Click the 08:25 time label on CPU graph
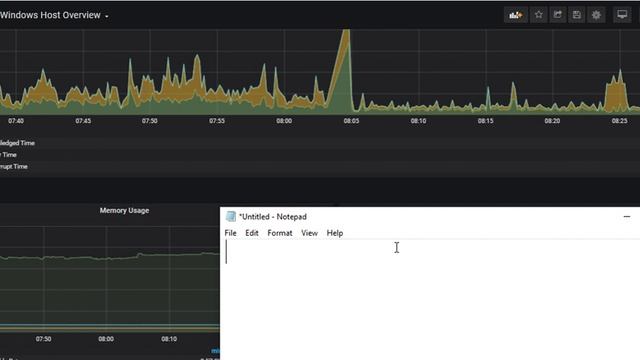 click(x=619, y=121)
